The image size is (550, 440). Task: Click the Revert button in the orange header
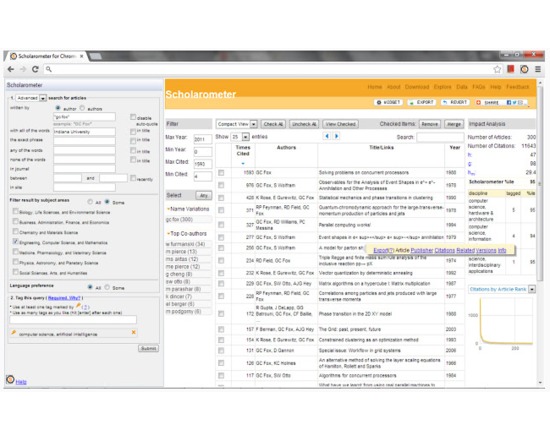tap(455, 102)
